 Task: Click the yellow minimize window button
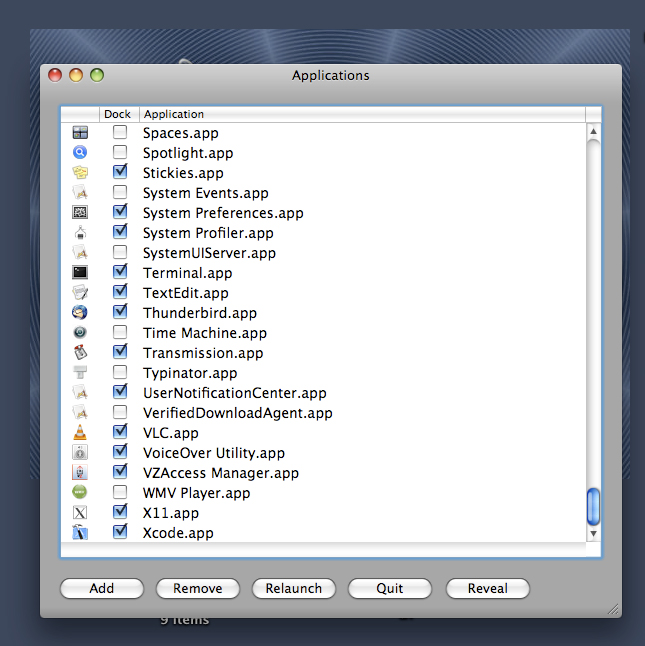point(76,75)
